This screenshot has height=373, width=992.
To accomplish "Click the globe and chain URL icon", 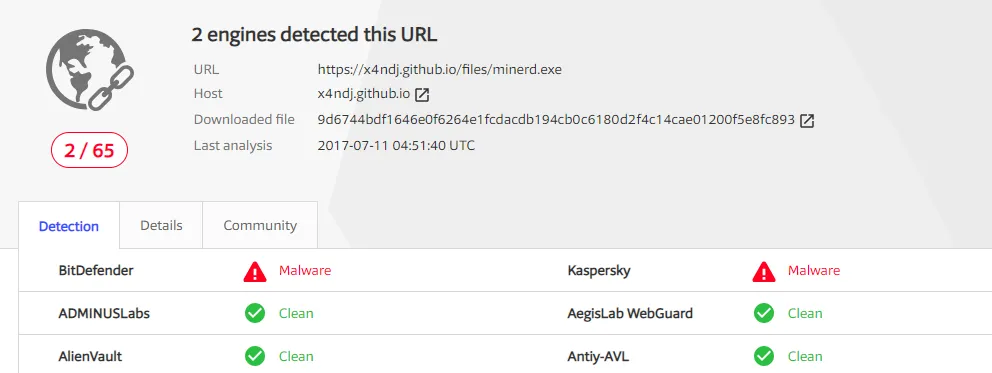I will tap(90, 70).
